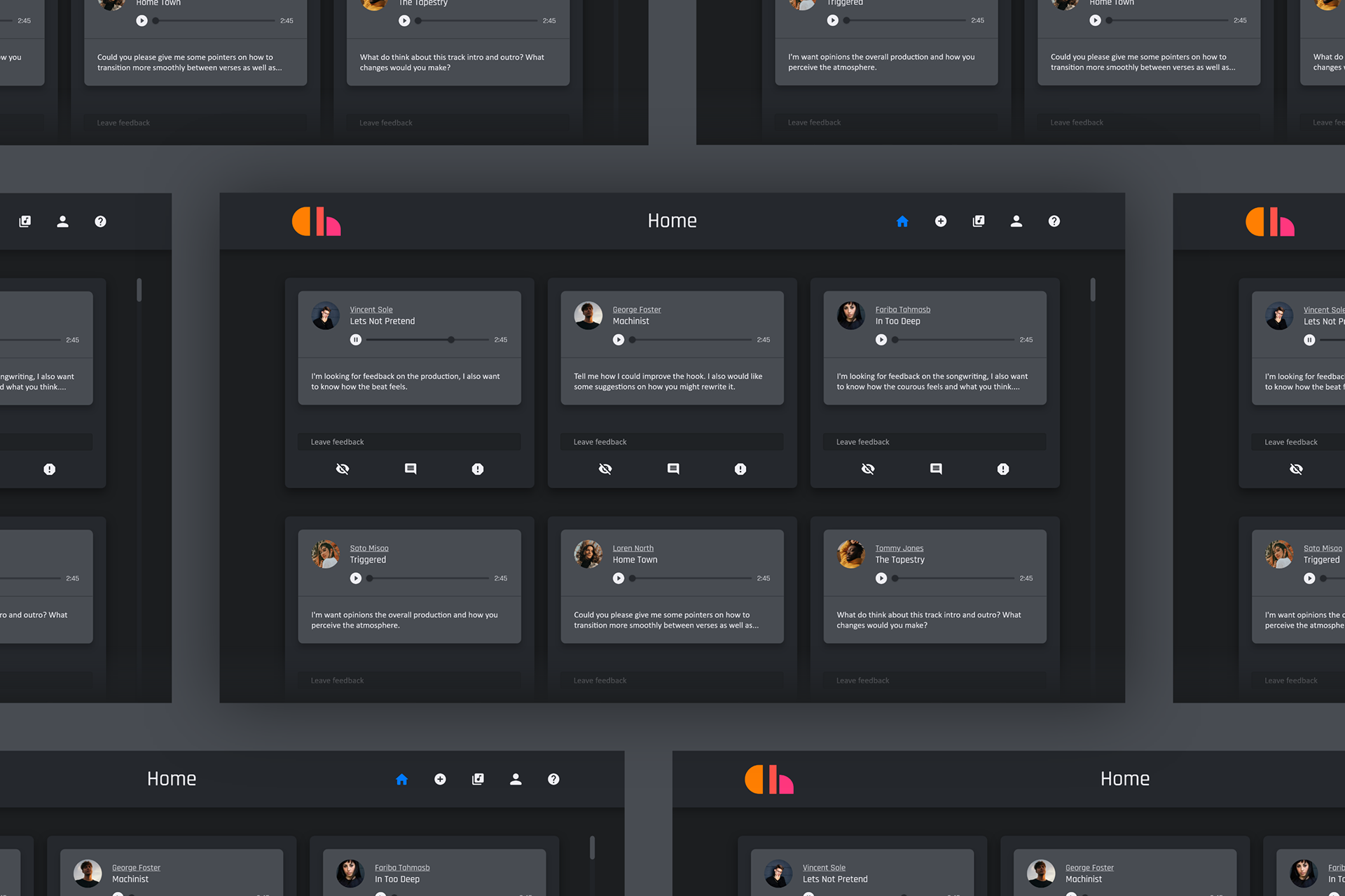
Task: Click Leave feedback field on Machinist card
Action: click(x=671, y=442)
